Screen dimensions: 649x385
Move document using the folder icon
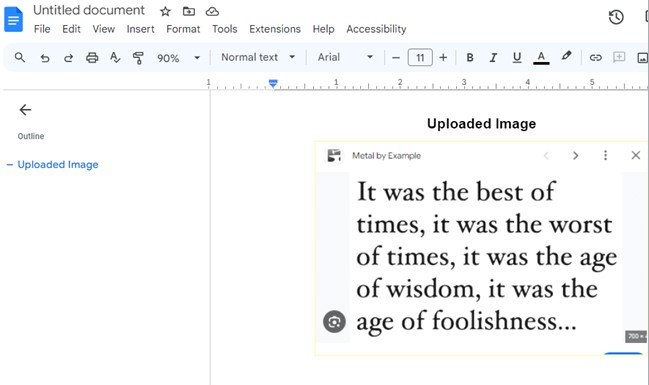pos(189,11)
